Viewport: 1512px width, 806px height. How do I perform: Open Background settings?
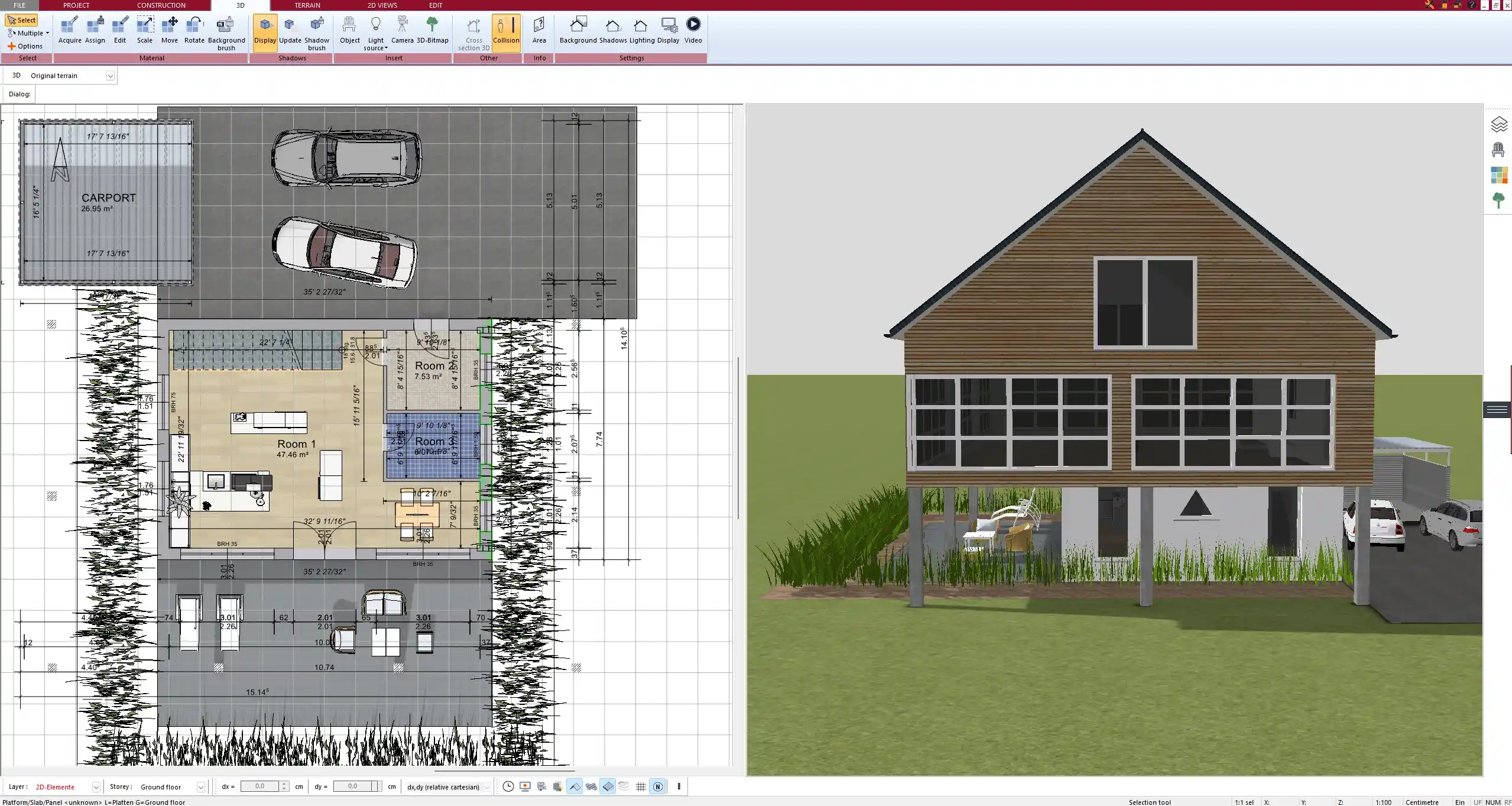tap(578, 30)
